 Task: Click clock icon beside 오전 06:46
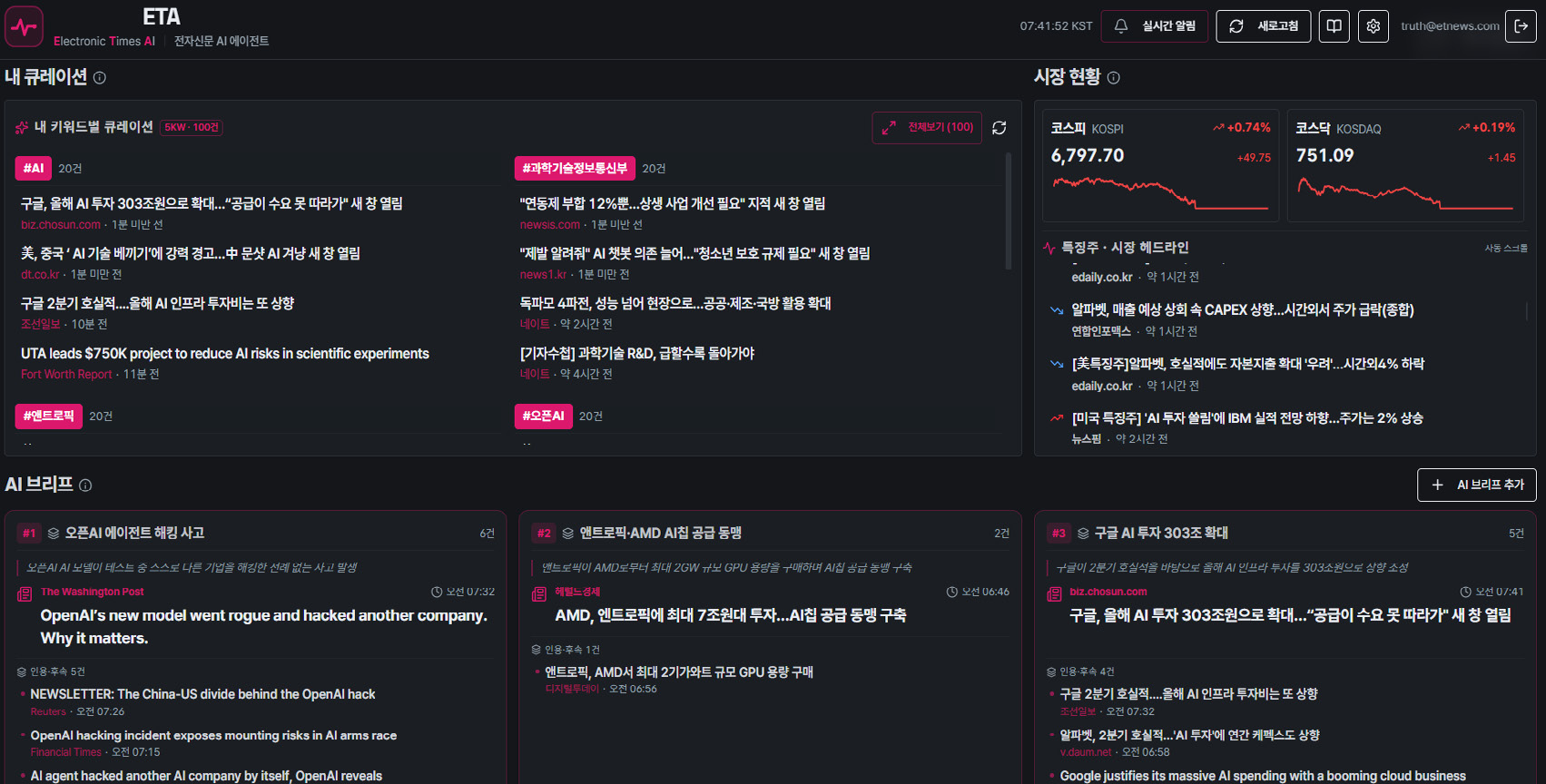952,592
